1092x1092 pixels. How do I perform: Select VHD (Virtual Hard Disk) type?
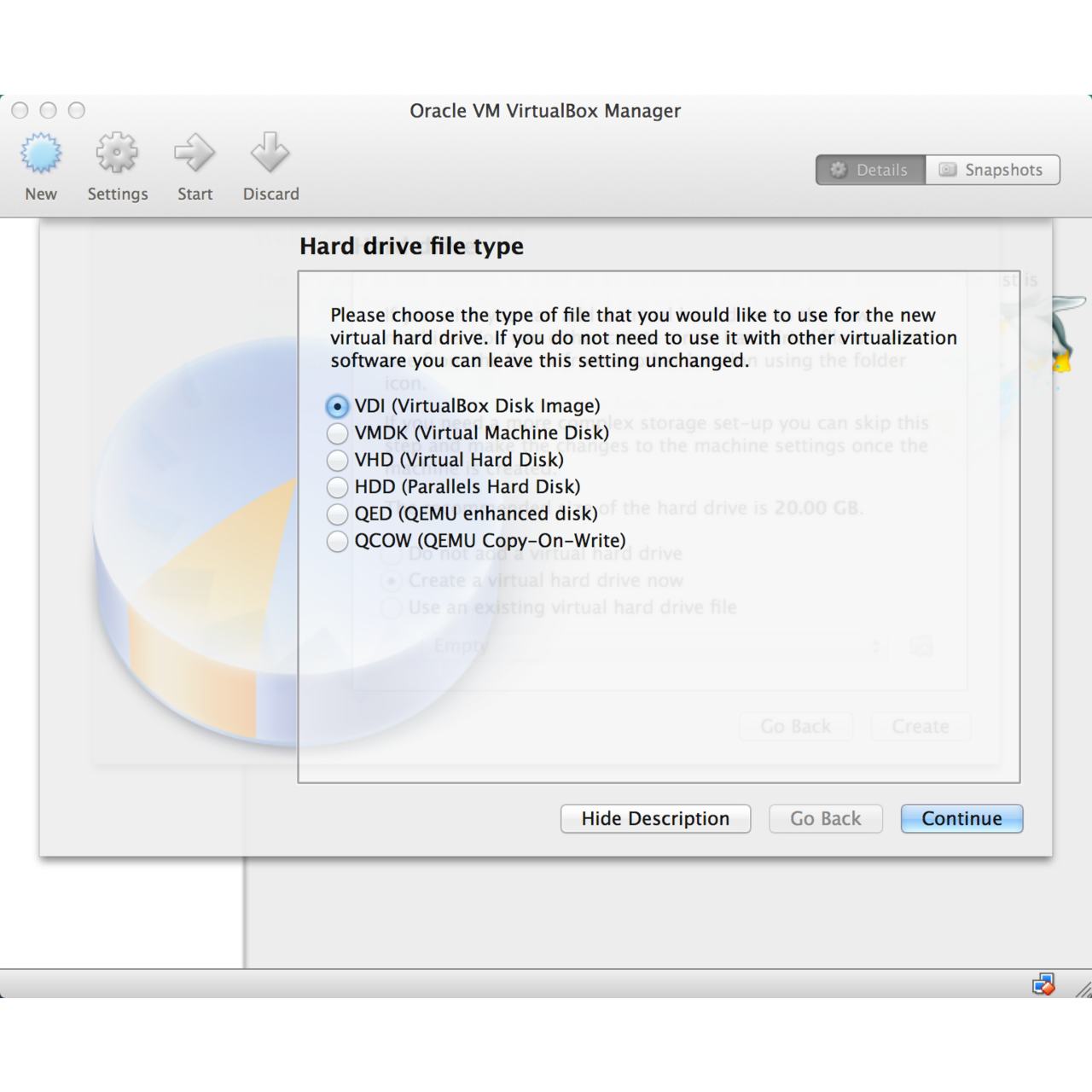pyautogui.click(x=337, y=461)
